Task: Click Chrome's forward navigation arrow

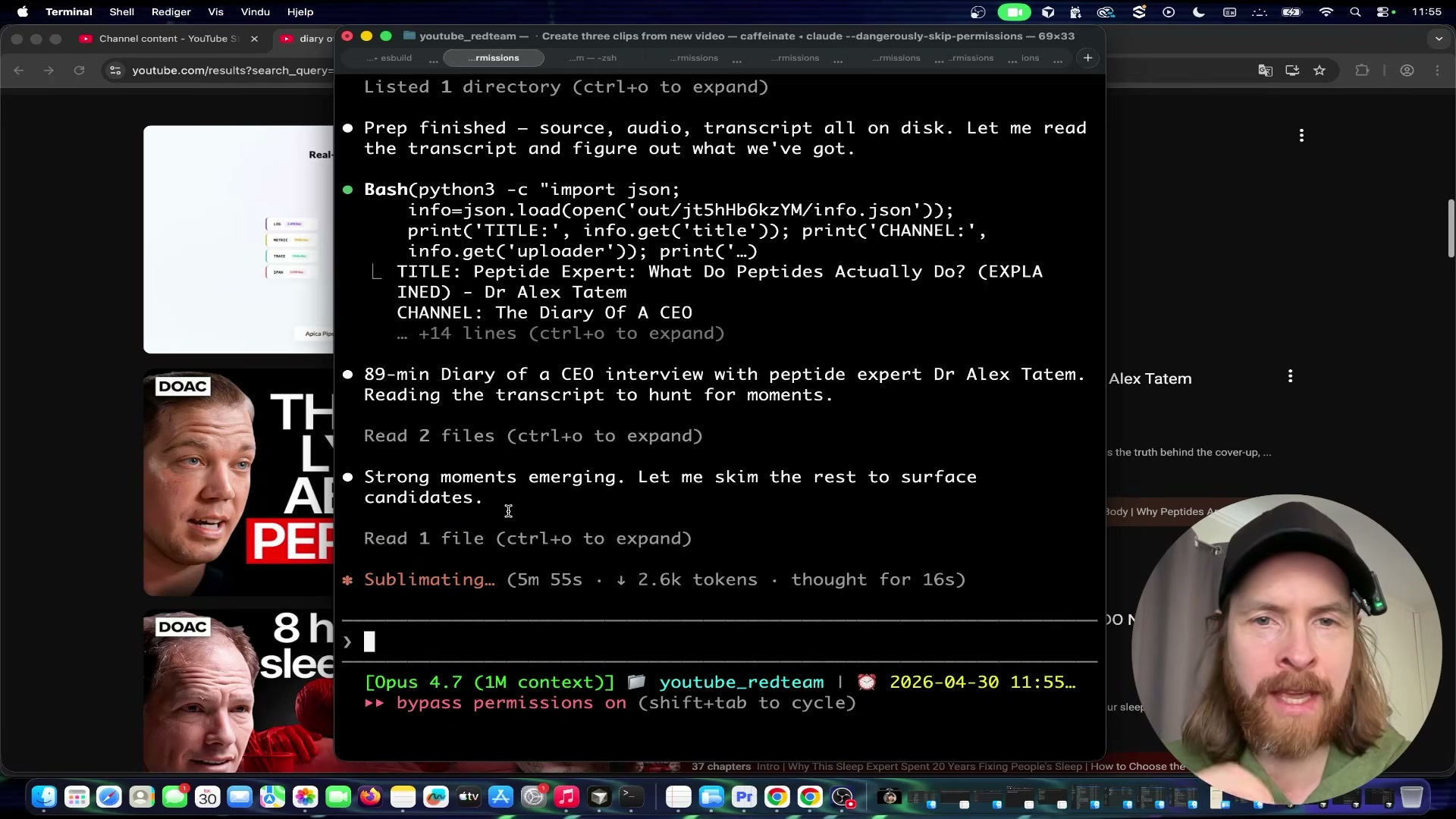Action: pyautogui.click(x=49, y=71)
